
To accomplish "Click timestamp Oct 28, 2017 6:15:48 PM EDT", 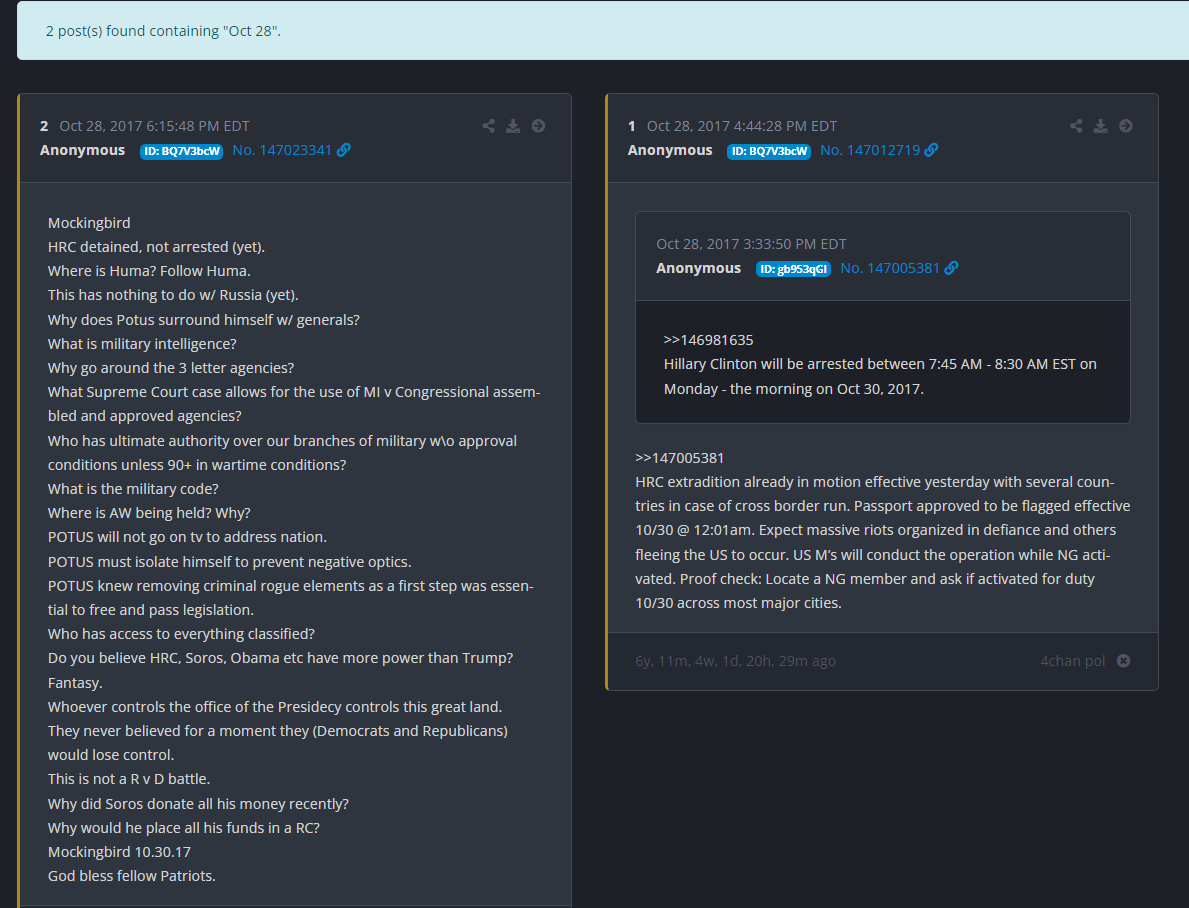I will tap(155, 126).
